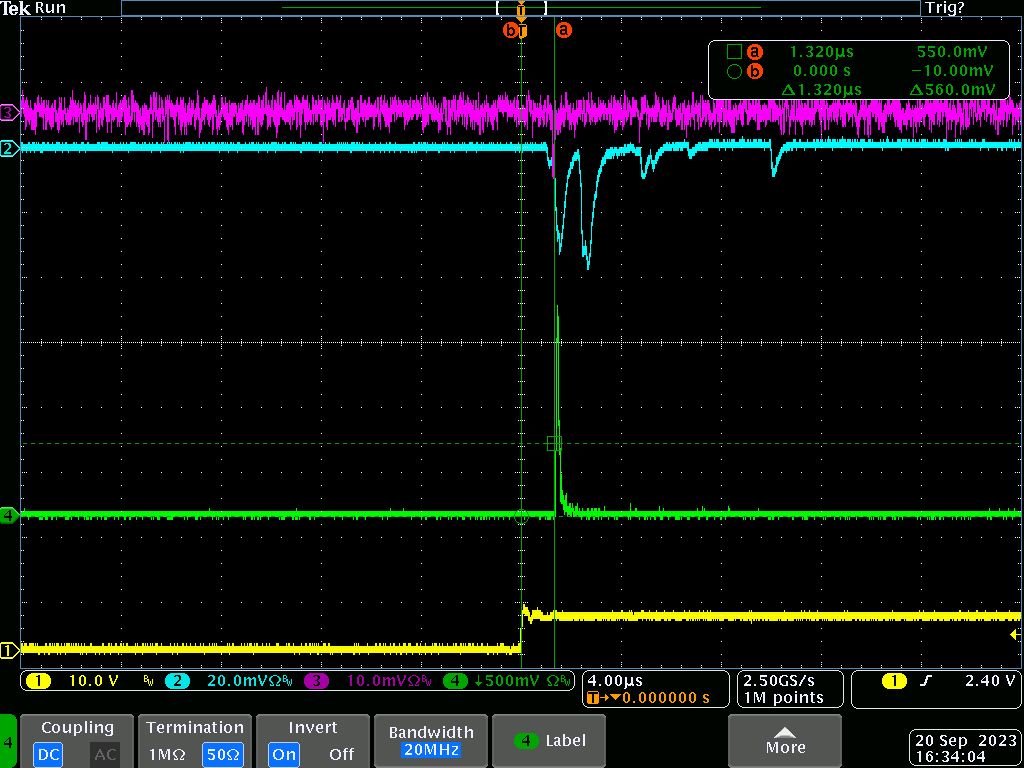Click the channel 3 magenta ground marker
Screen dimensions: 1024x768
(x=8, y=112)
